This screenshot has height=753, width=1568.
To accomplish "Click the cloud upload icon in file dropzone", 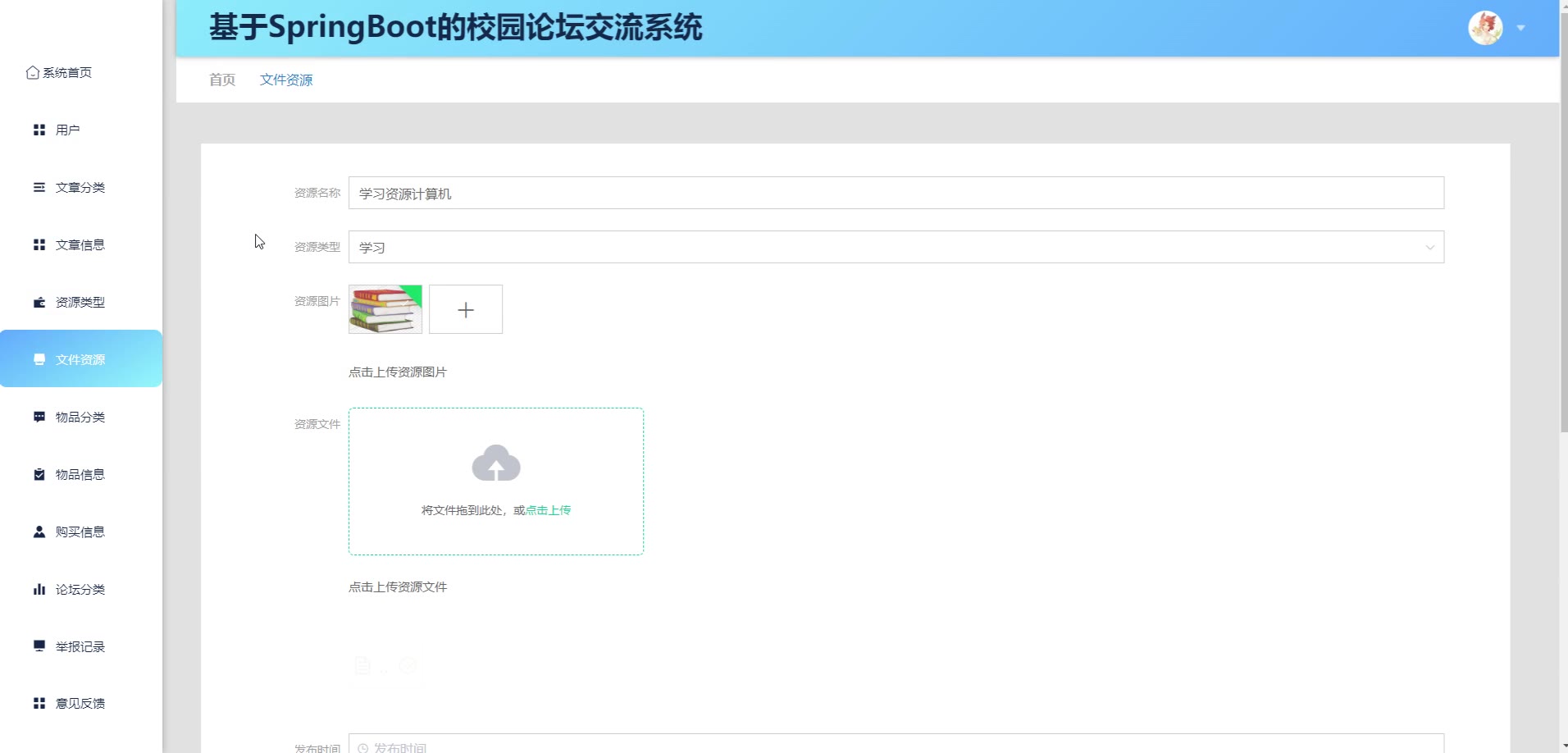I will pos(496,463).
